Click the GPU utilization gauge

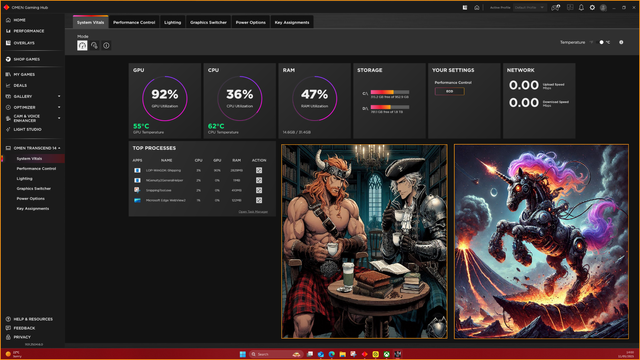point(165,98)
